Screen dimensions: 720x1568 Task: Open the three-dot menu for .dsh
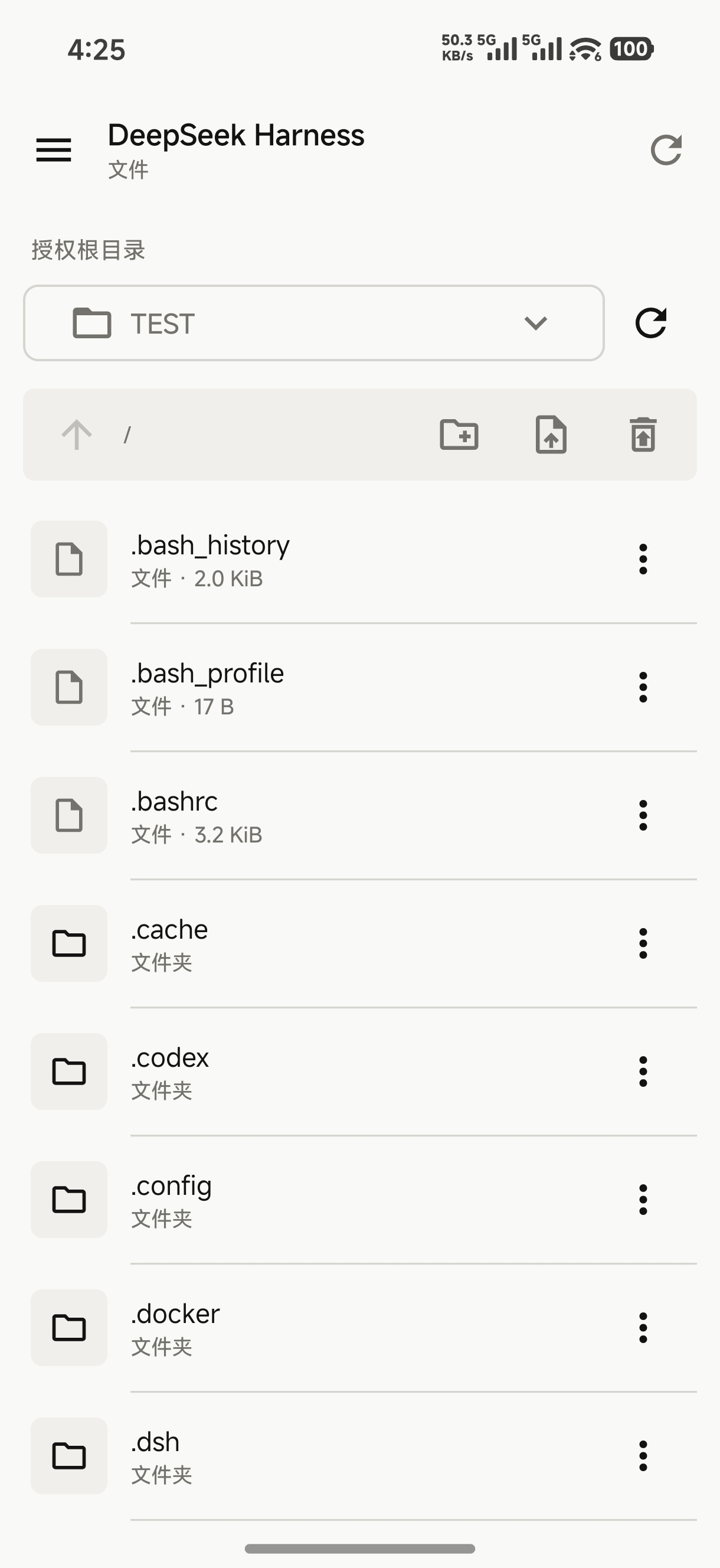tap(643, 1456)
